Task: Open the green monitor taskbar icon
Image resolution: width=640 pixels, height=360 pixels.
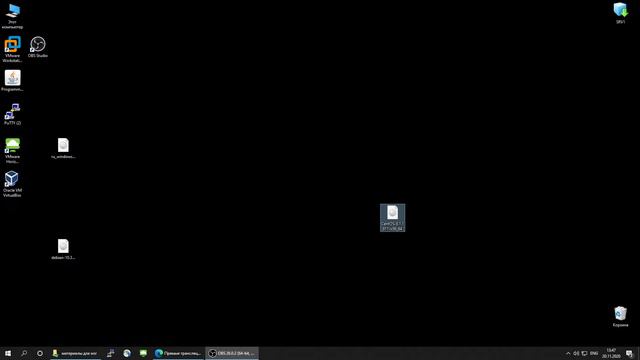Action: (143, 353)
